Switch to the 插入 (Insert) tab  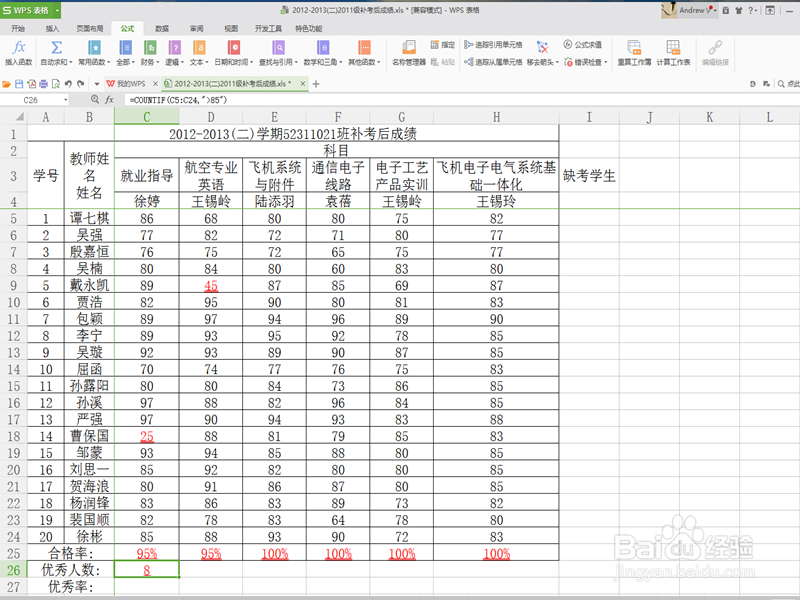52,29
